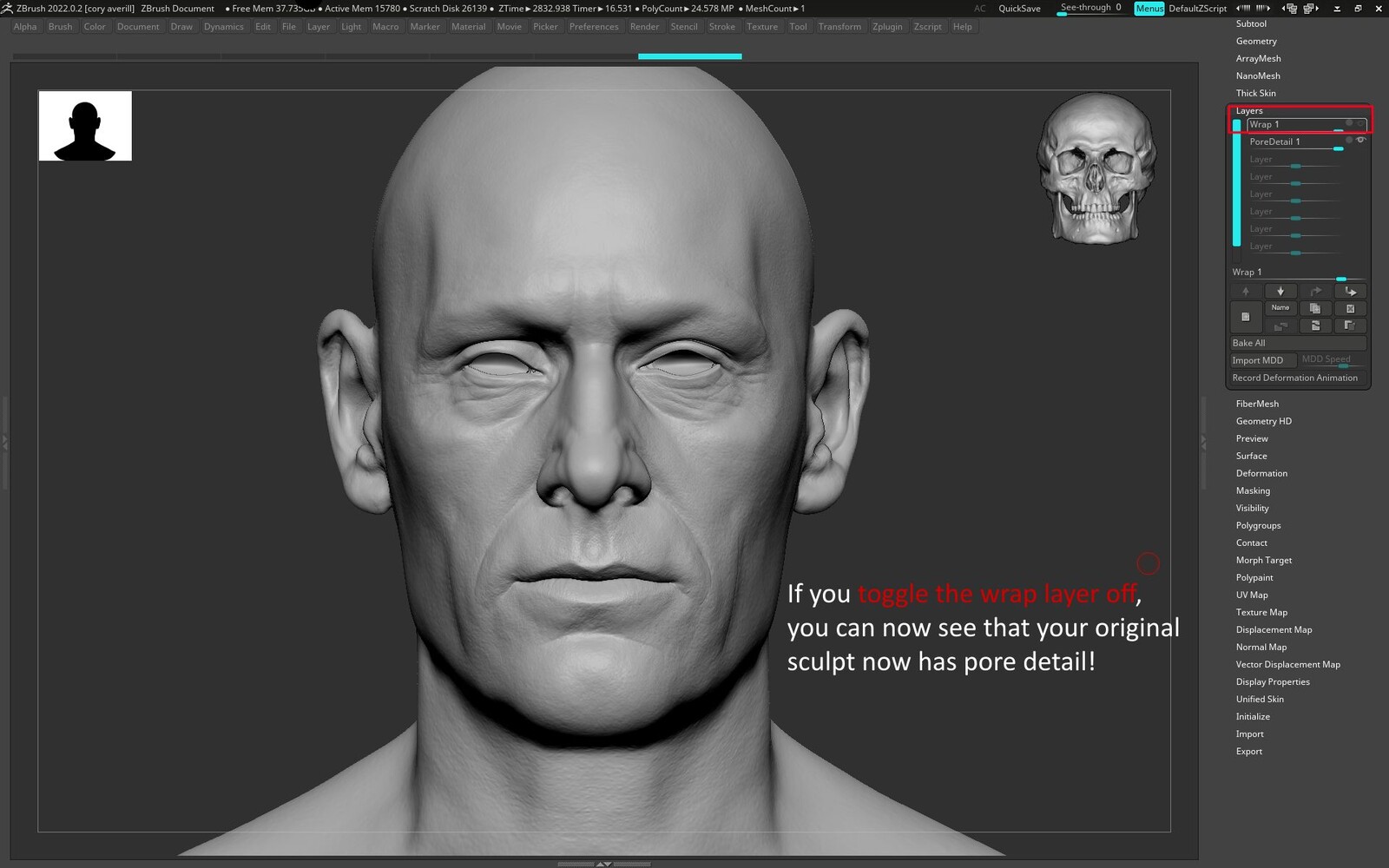
Task: Create a new layer with the New icon
Action: click(x=1246, y=317)
